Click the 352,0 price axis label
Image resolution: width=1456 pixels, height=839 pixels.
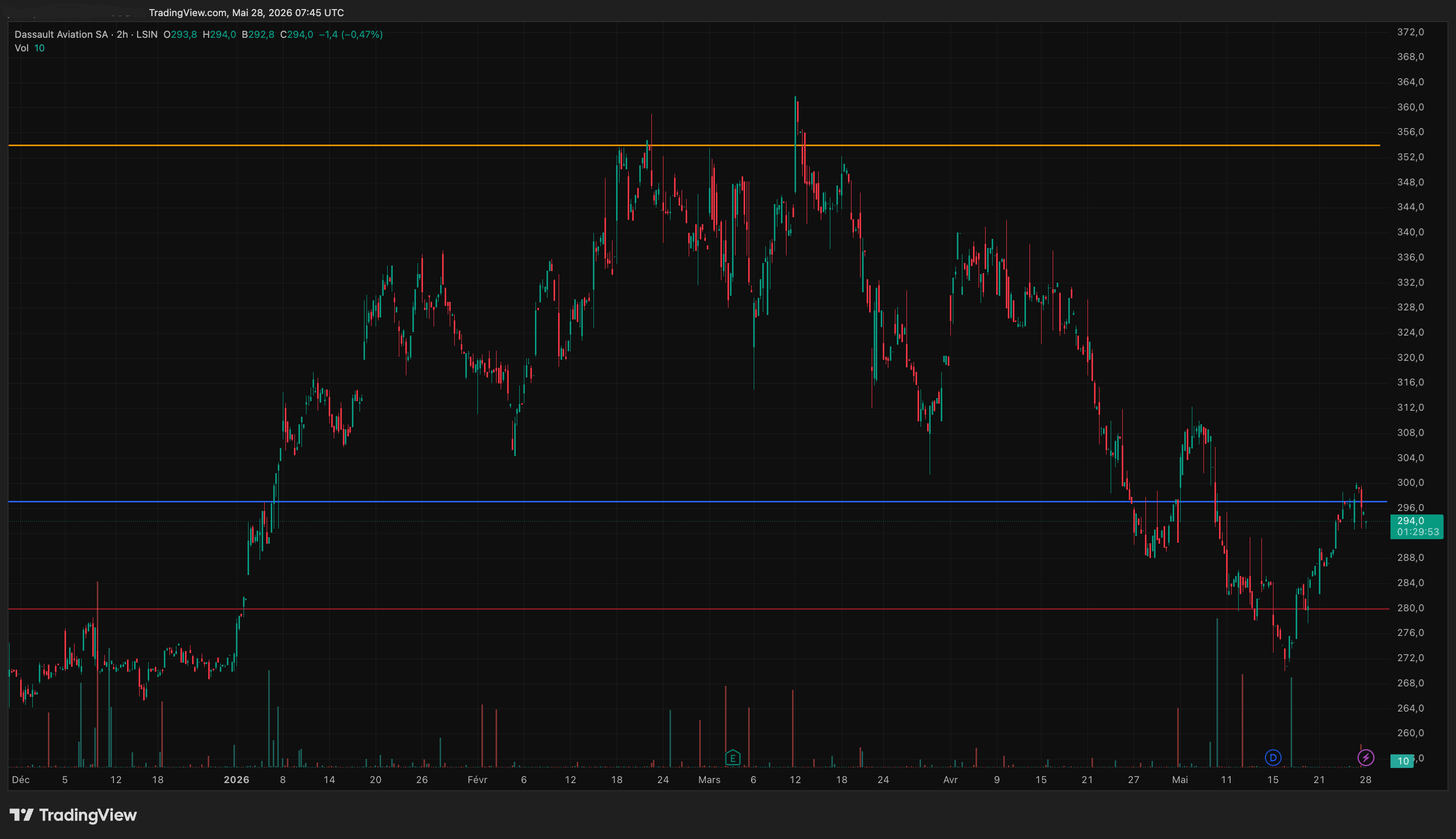coord(1411,157)
